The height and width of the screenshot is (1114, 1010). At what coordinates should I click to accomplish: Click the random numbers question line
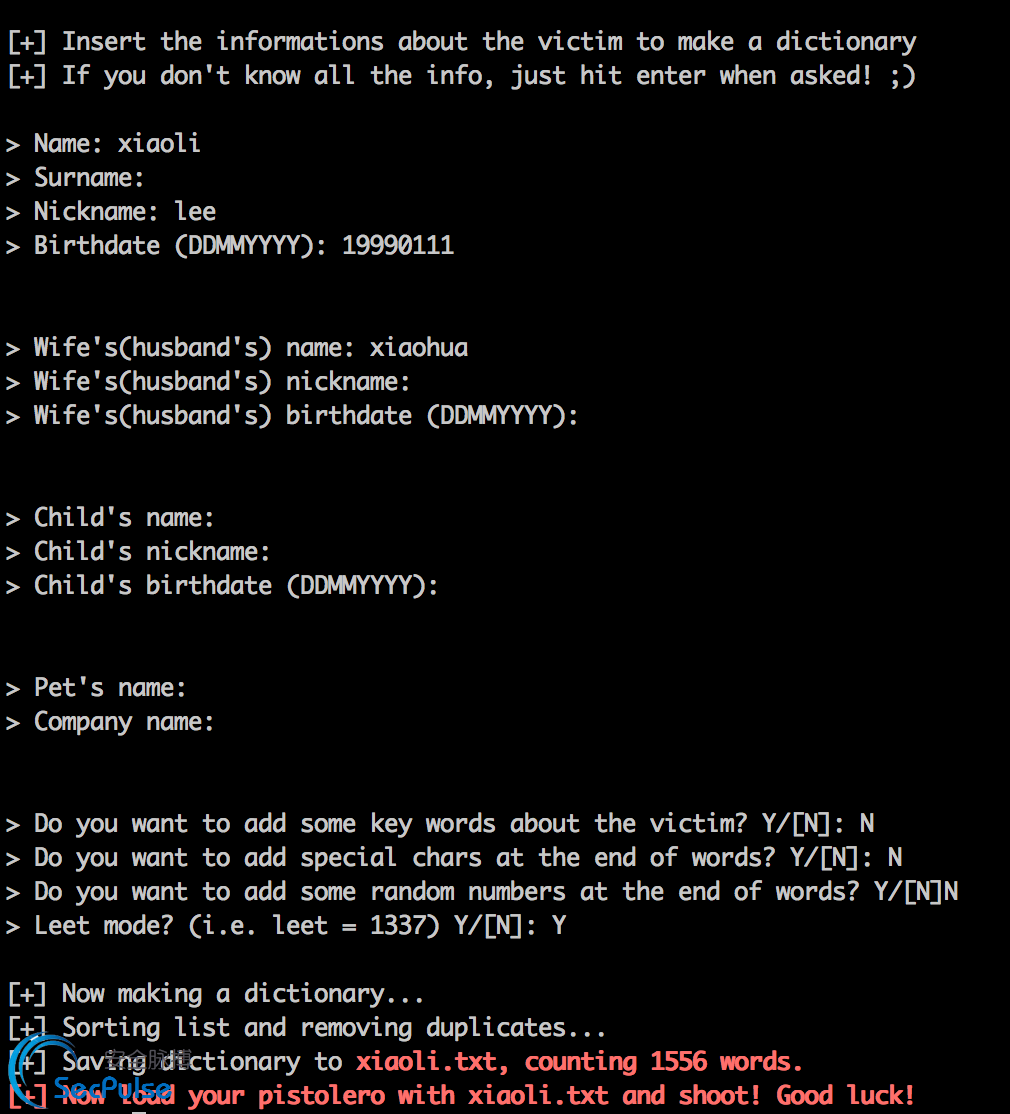pyautogui.click(x=482, y=892)
